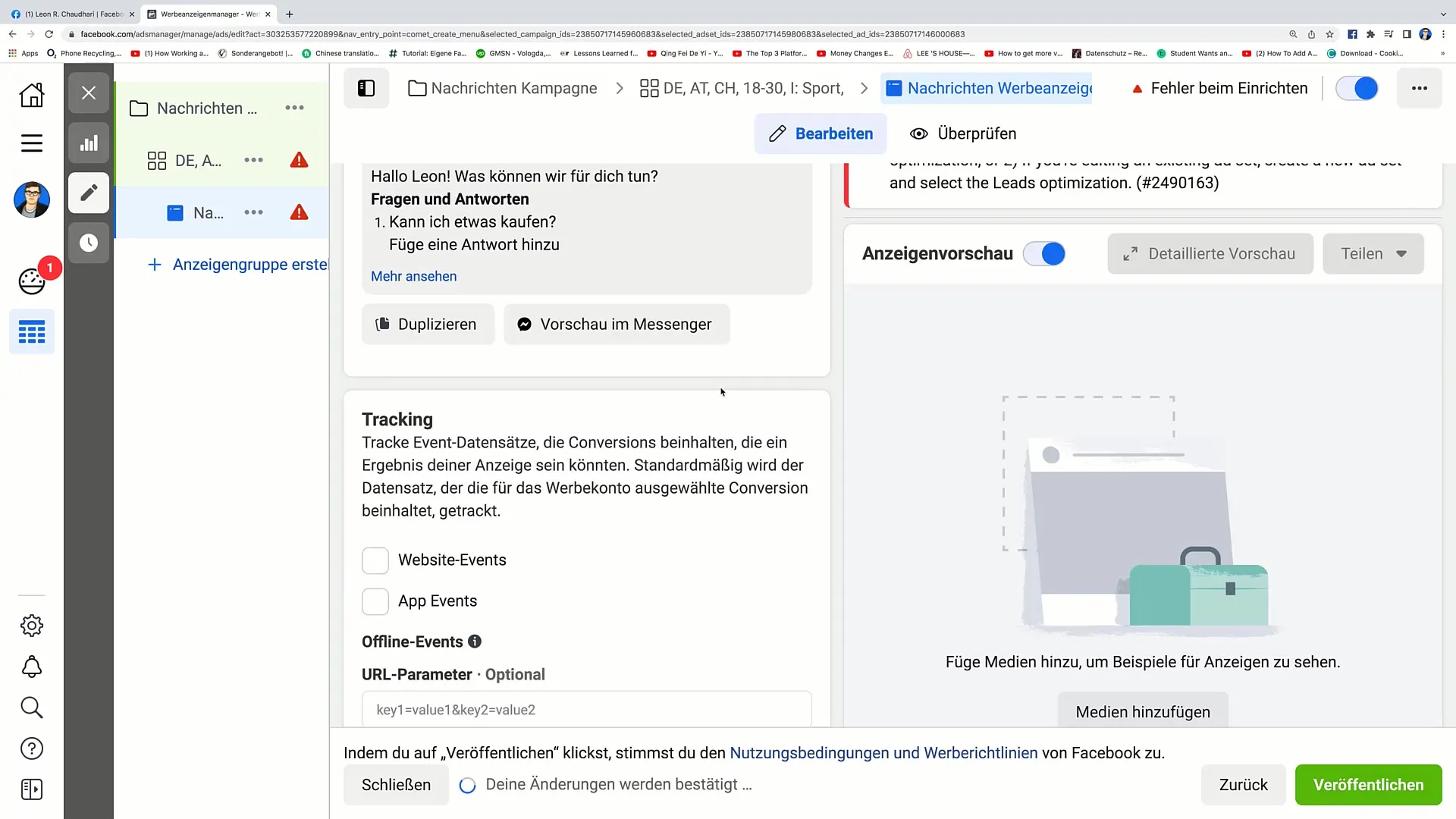
Task: Click Anzeigengruppe erstellen link
Action: [x=237, y=265]
